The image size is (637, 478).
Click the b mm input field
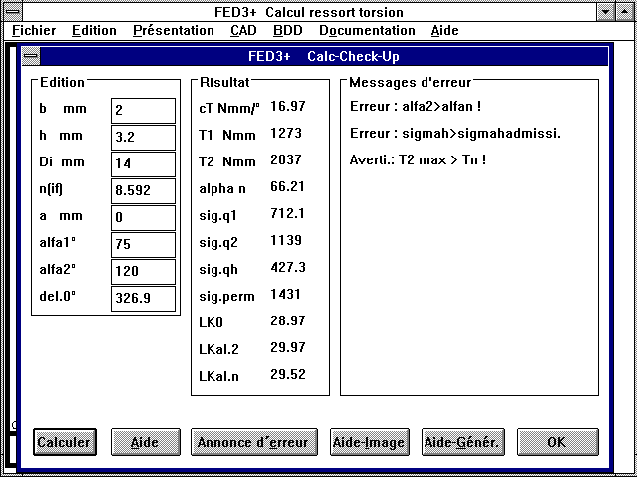143,110
